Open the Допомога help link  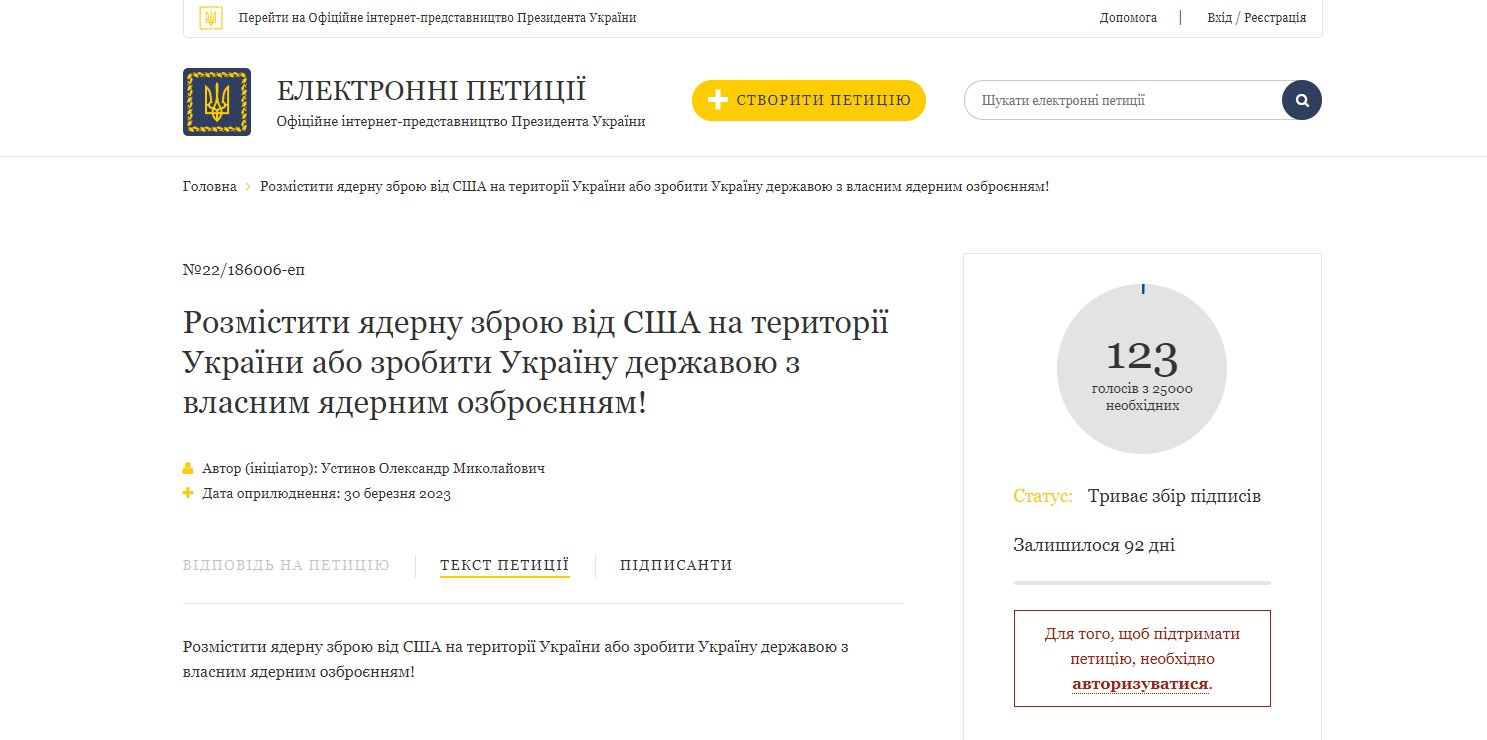[x=1128, y=18]
